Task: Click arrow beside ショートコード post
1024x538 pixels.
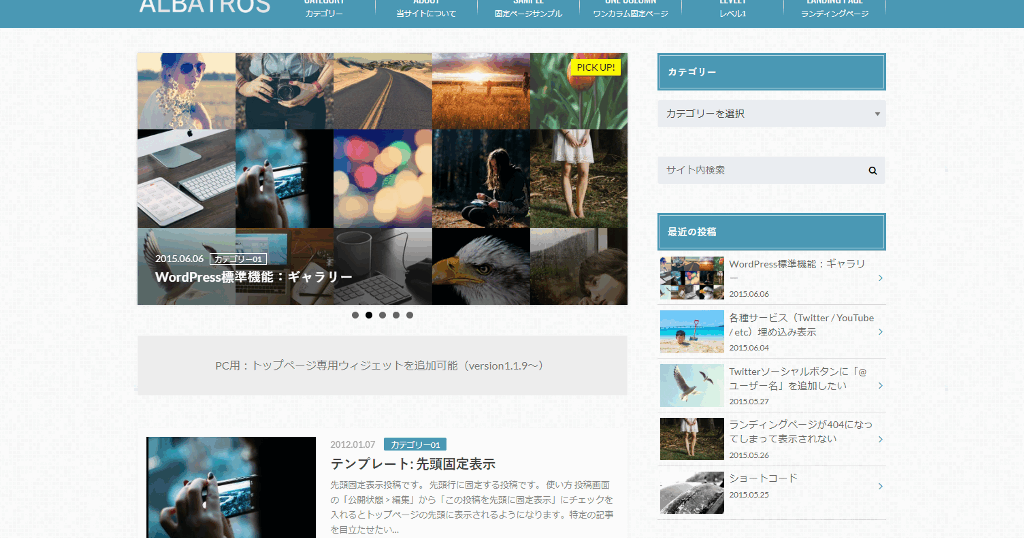Action: click(880, 486)
